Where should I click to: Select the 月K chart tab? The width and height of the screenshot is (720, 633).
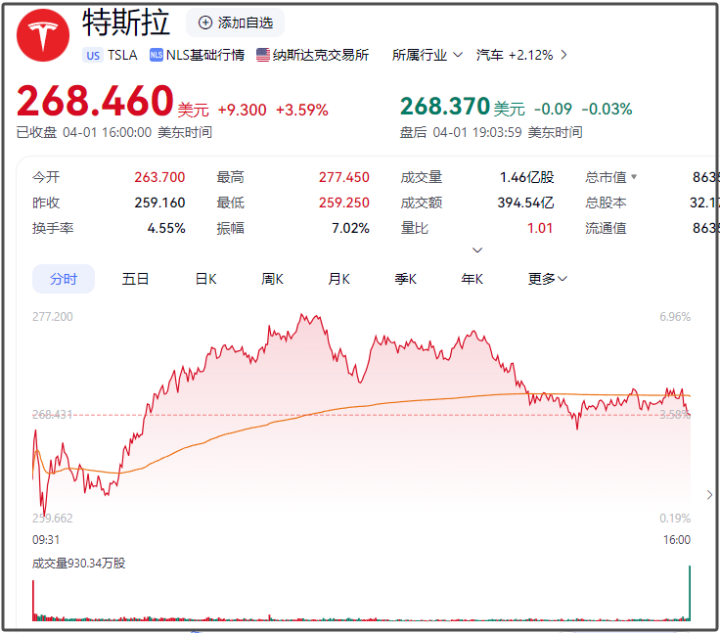coord(339,279)
